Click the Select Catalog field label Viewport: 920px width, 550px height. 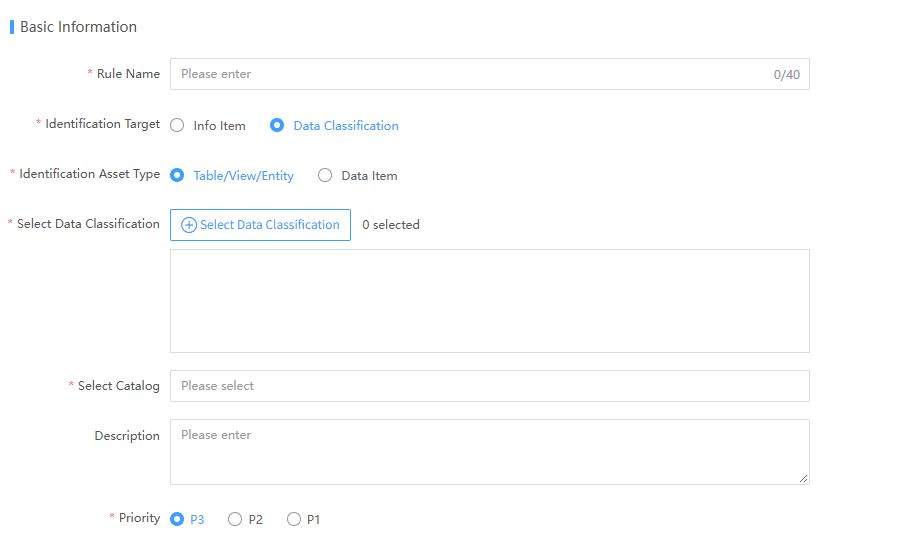[119, 386]
